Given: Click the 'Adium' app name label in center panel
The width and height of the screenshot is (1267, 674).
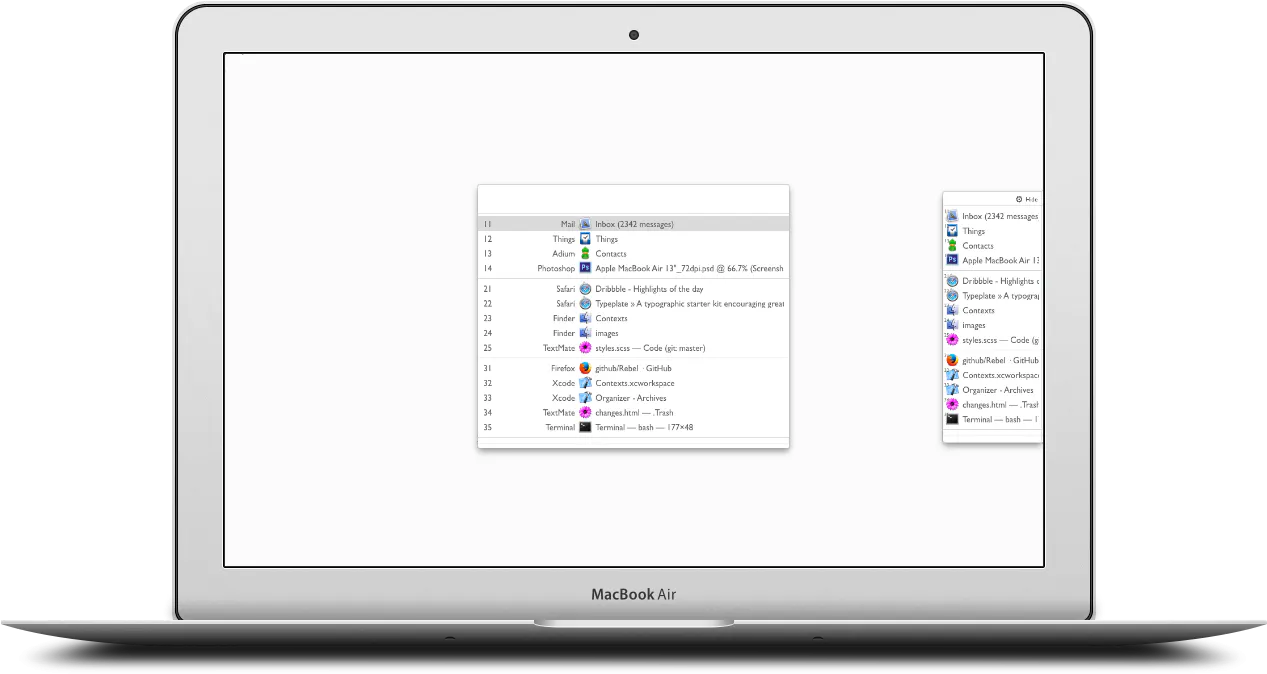Looking at the screenshot, I should tap(564, 254).
